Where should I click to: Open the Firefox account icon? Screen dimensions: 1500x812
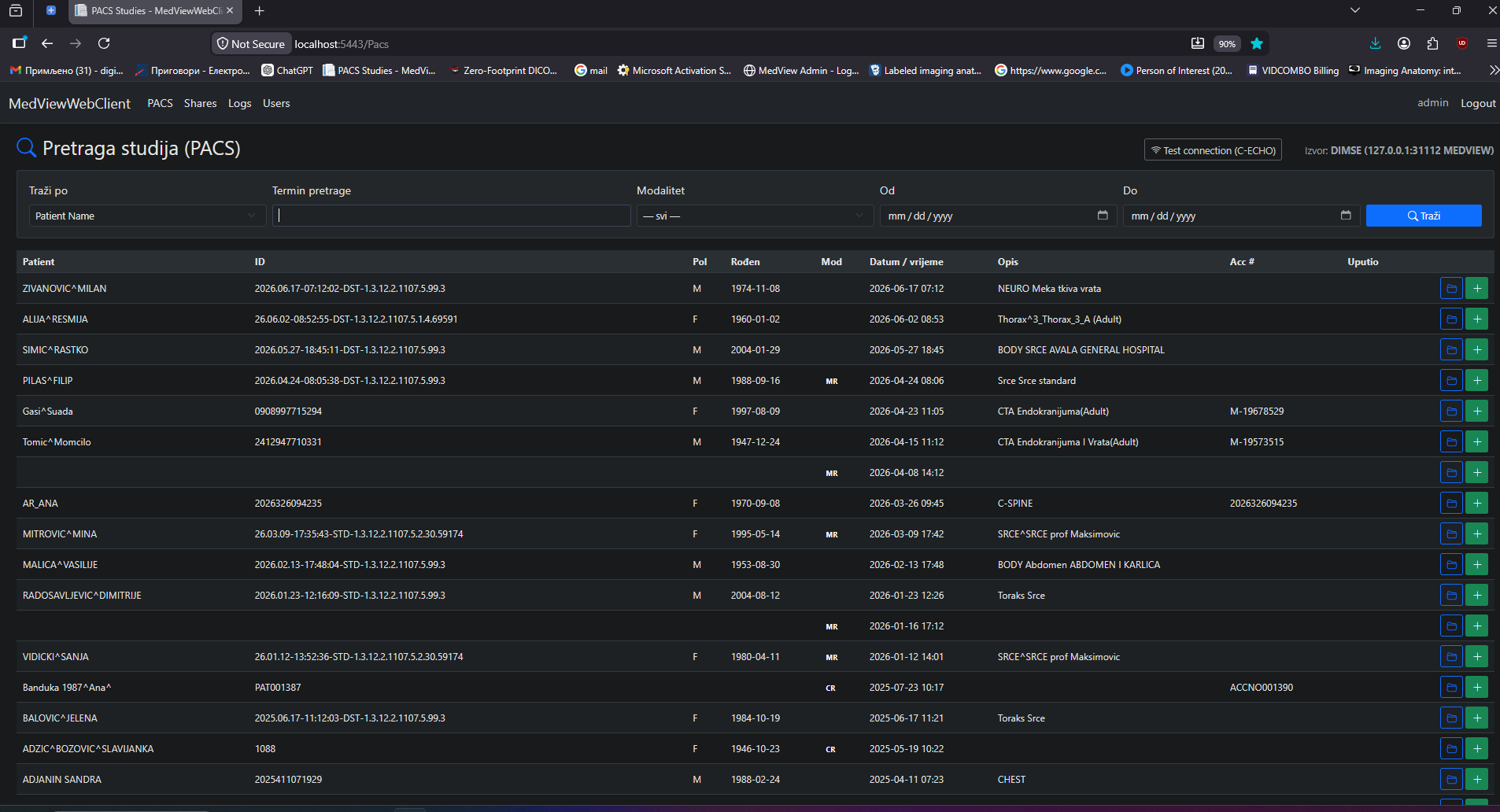(1404, 43)
